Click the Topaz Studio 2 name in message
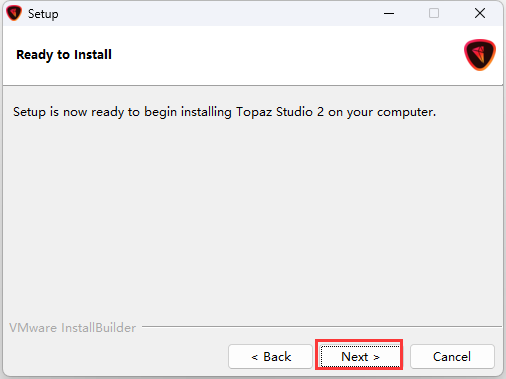 (x=280, y=112)
